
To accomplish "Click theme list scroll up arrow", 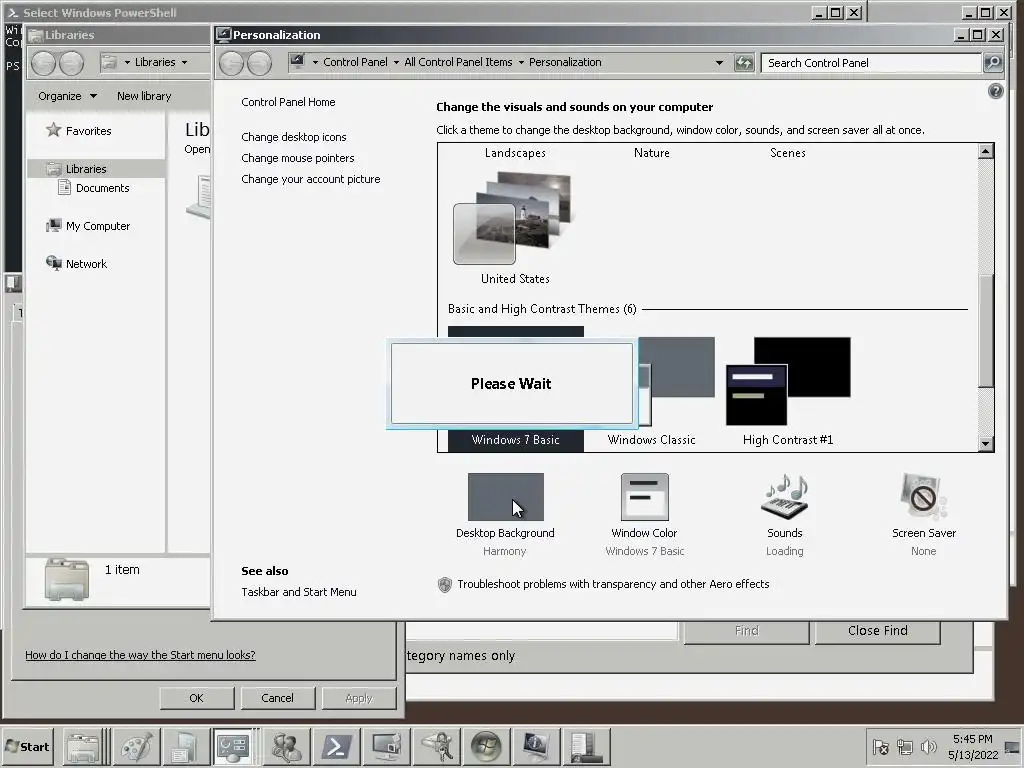I will (x=985, y=151).
